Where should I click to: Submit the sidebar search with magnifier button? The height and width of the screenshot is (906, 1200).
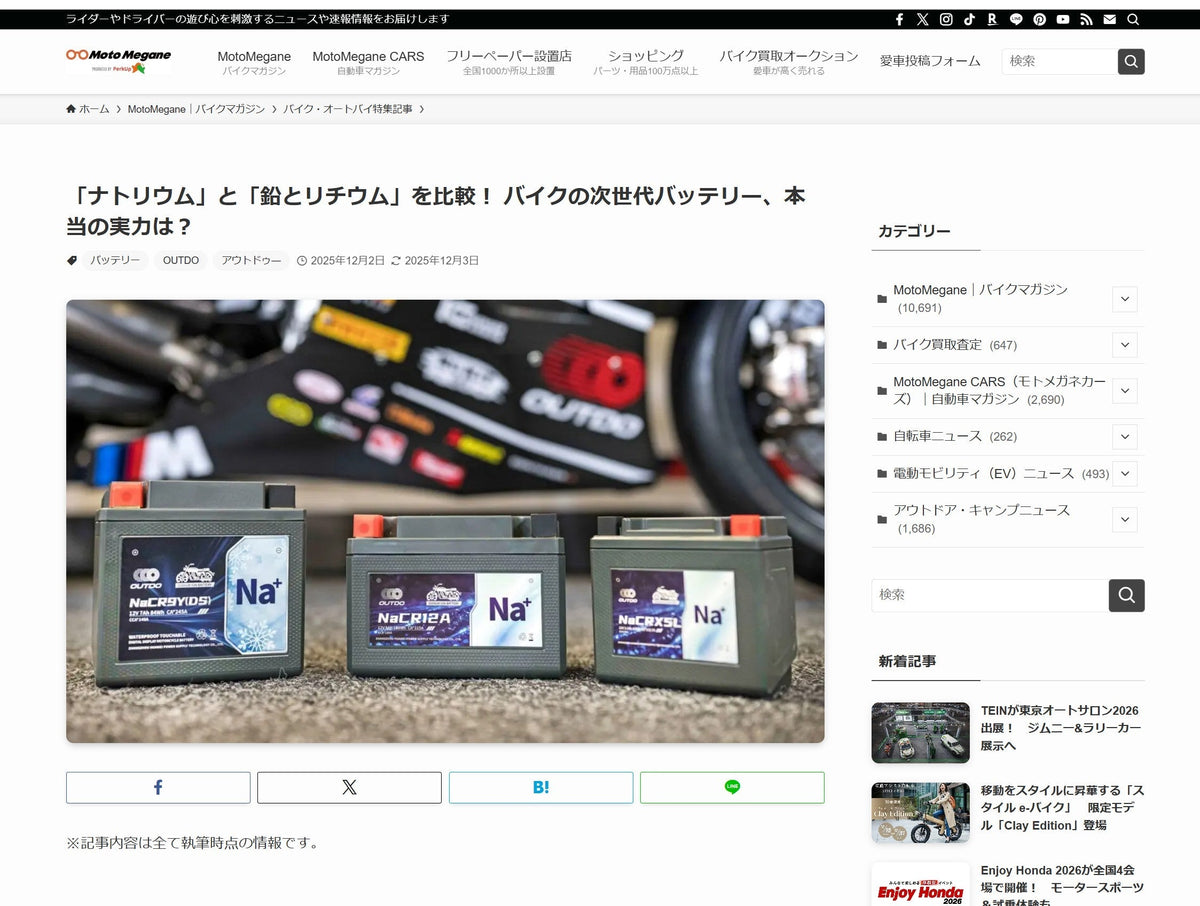click(1126, 595)
